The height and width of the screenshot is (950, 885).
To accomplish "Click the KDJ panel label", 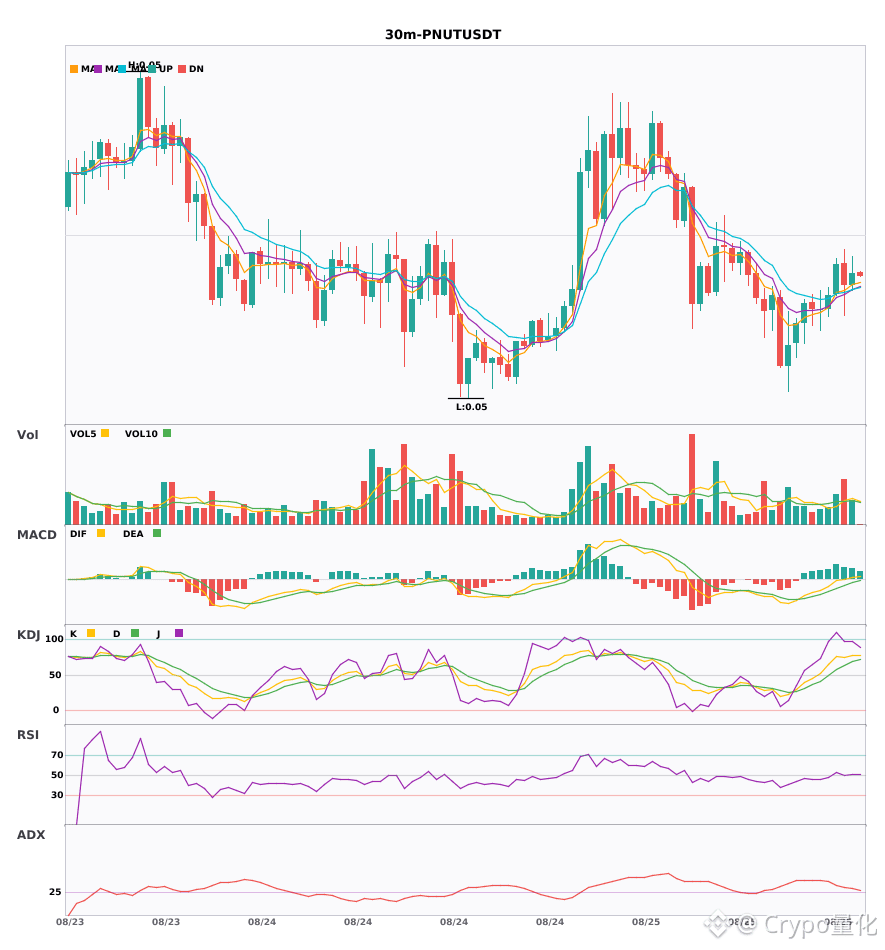I will (28, 635).
